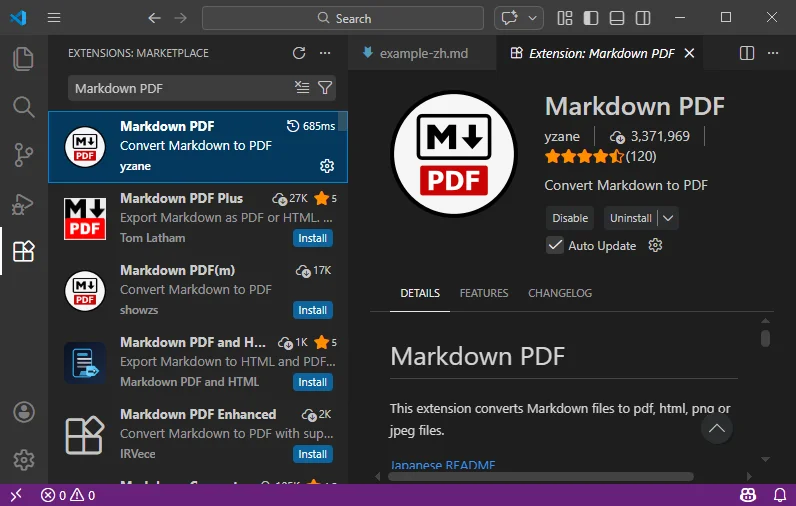Open the extensions filter funnel
Screen dimensions: 796x506
(x=325, y=88)
